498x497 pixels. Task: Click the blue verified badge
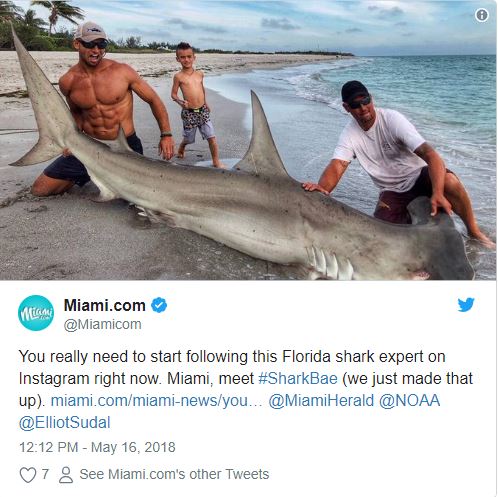pos(159,305)
